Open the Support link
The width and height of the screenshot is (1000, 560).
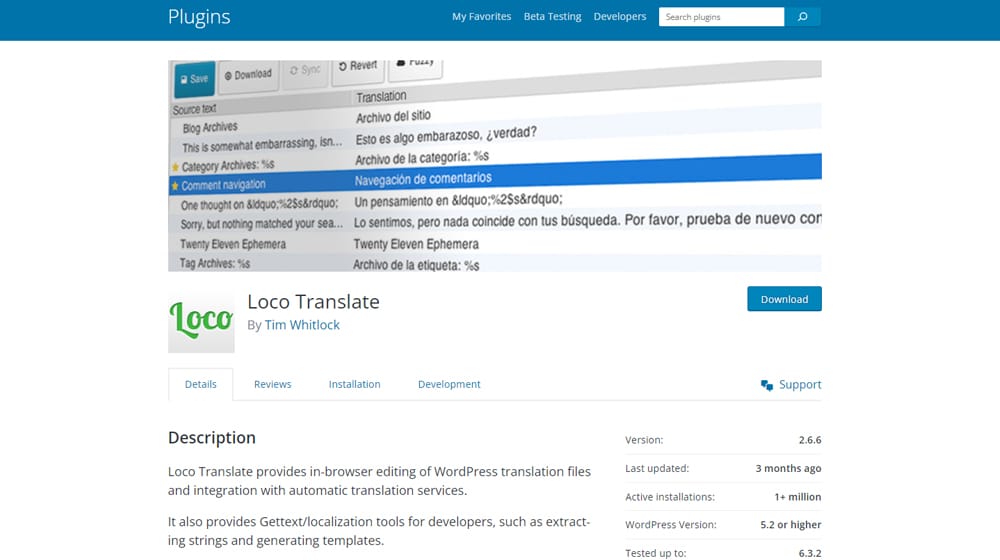[800, 385]
